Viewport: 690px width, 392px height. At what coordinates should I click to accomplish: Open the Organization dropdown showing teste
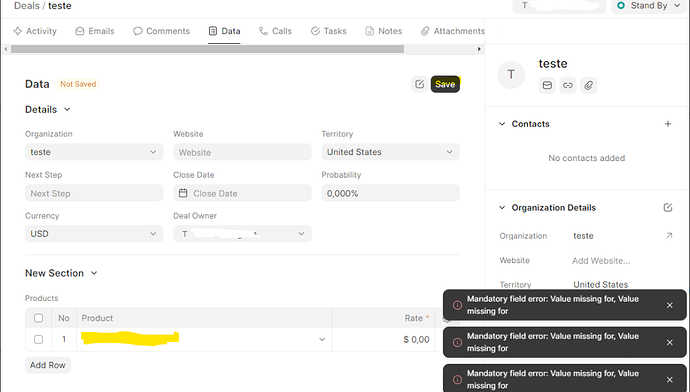(94, 152)
